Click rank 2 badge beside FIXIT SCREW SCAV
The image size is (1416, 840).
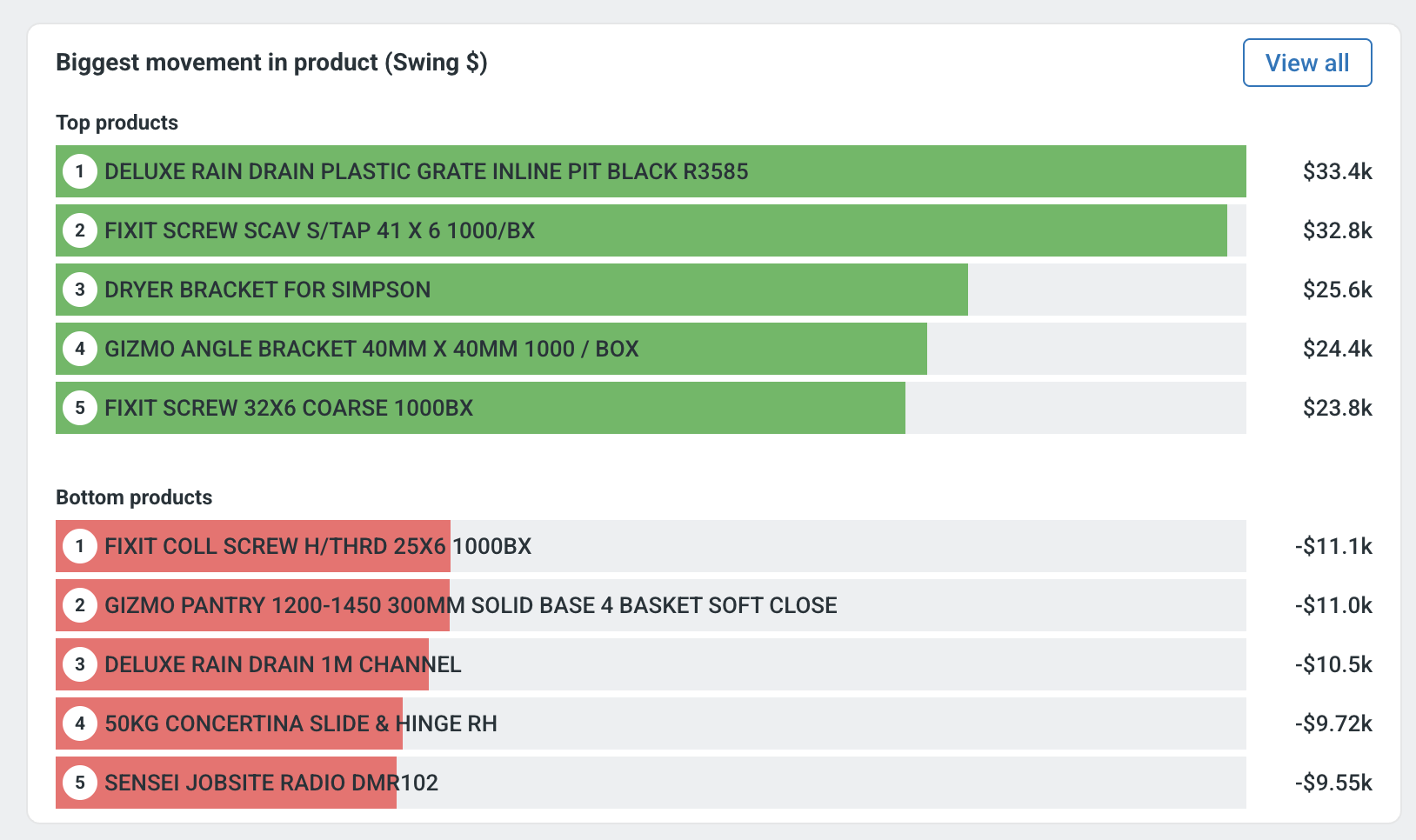[x=80, y=230]
